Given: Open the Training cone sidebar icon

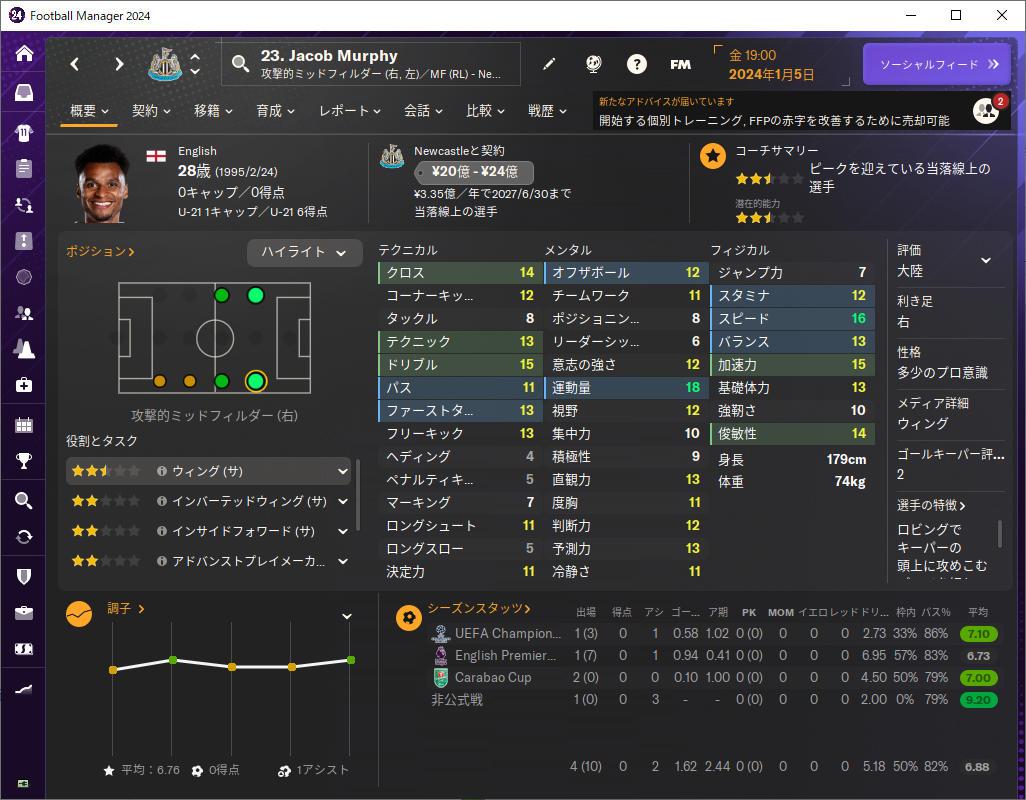Looking at the screenshot, I should [24, 349].
